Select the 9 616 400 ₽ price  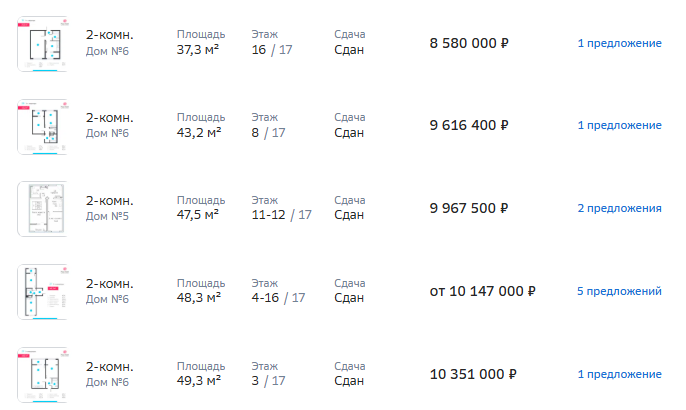(x=469, y=126)
